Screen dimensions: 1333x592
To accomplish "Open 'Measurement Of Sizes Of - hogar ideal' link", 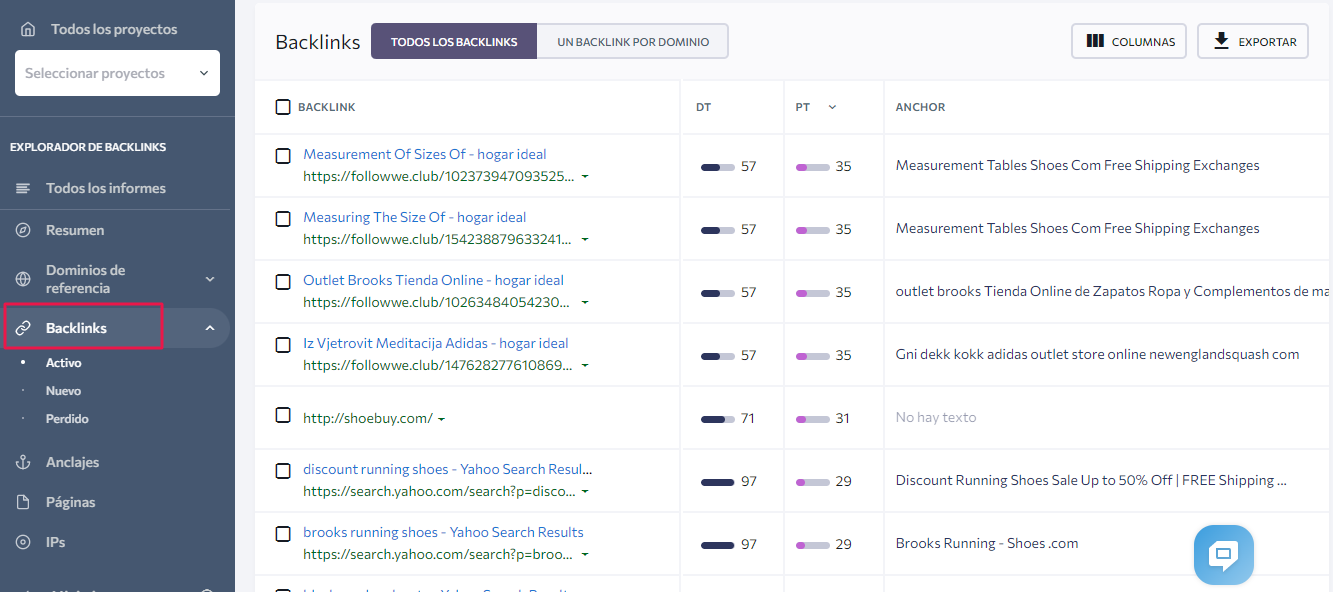I will point(425,154).
